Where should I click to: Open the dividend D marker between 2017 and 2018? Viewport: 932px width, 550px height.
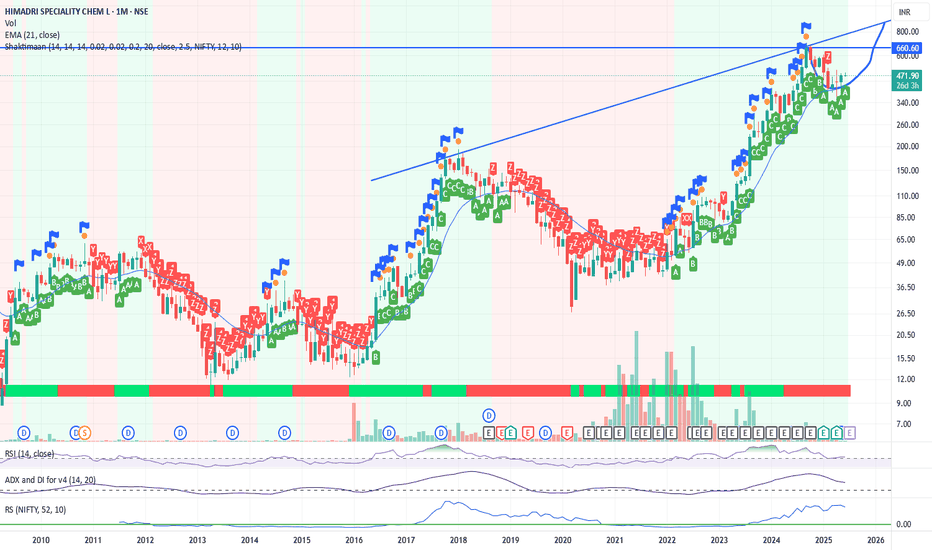441,433
